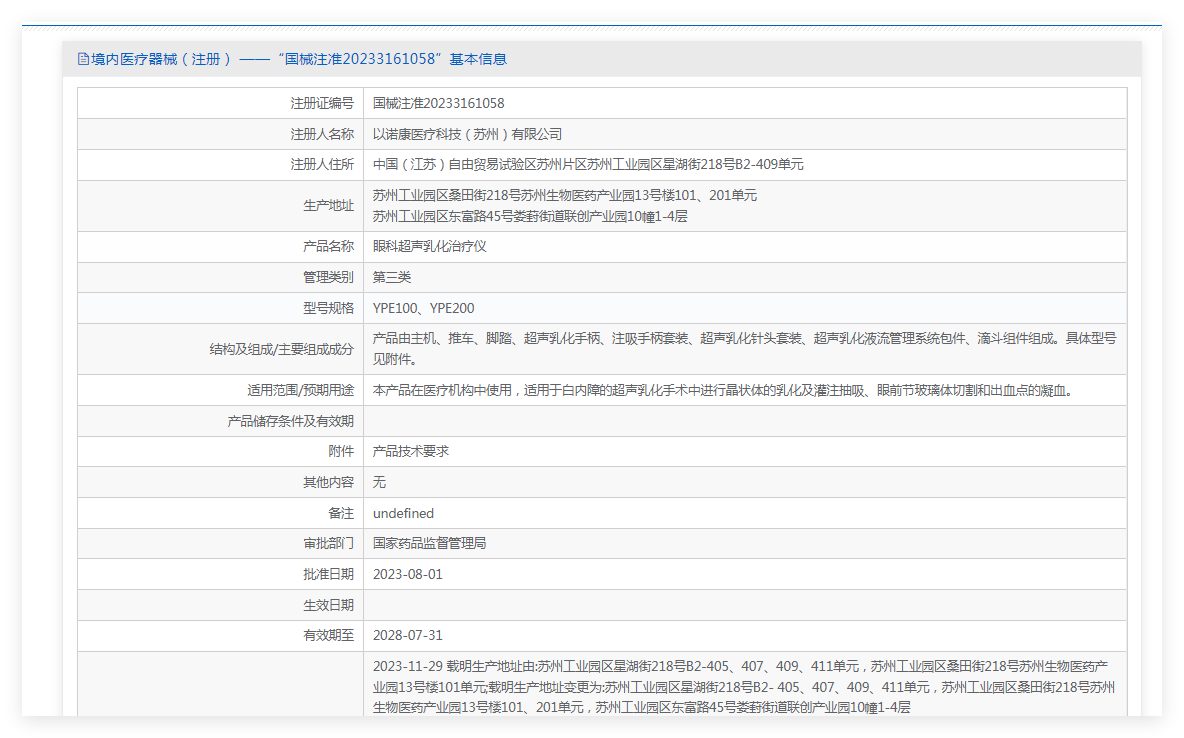Select expiry date 2028-07-31

408,636
